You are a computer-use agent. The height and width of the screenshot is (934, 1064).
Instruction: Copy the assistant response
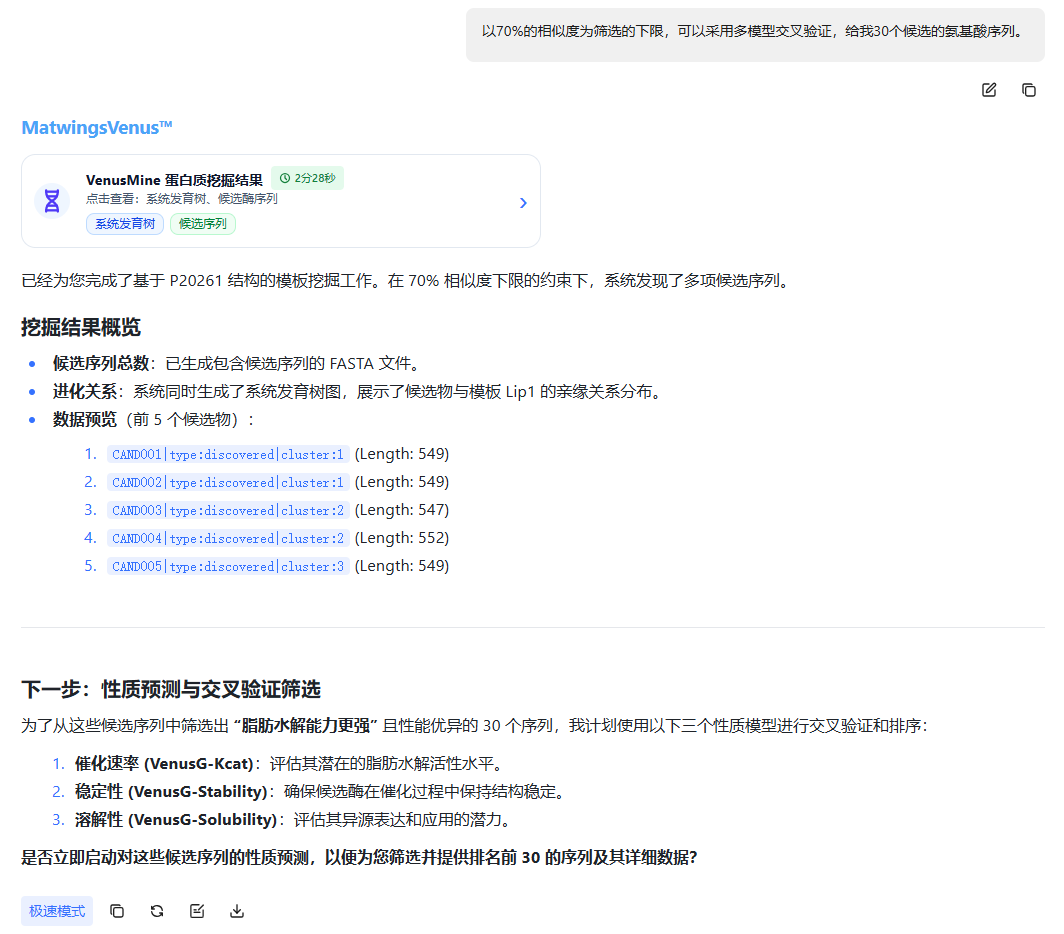click(x=117, y=911)
